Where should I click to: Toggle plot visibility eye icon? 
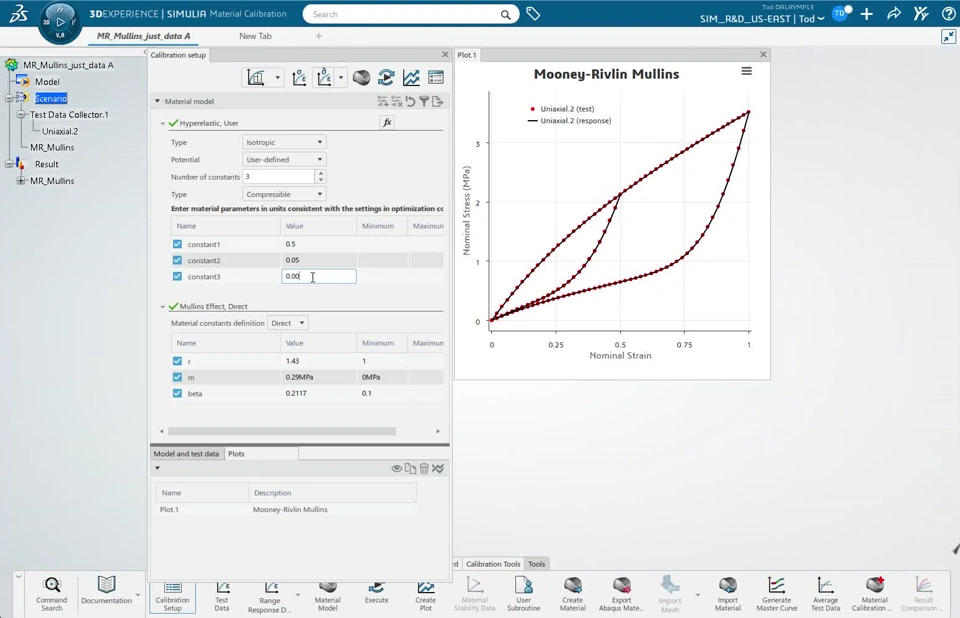coord(397,469)
